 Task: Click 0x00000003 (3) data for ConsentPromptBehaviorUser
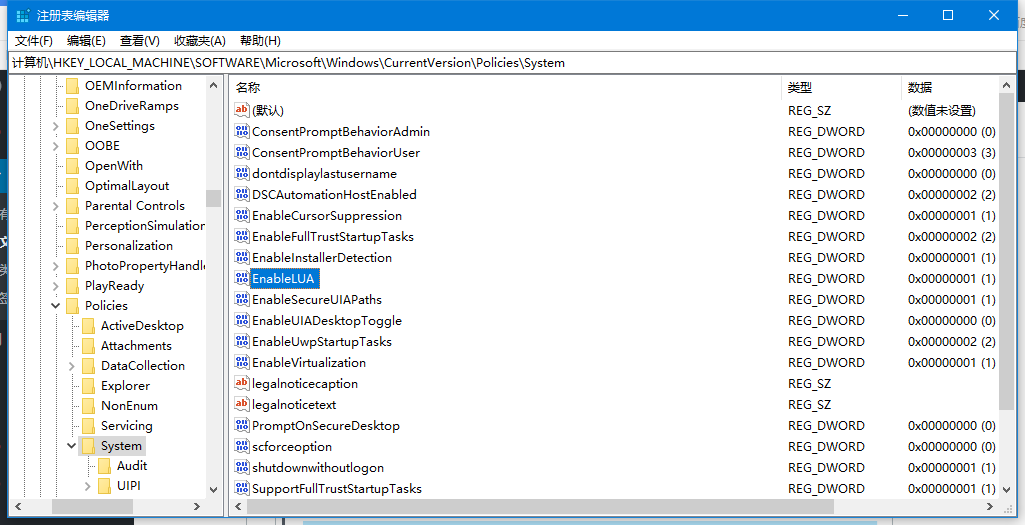(951, 152)
